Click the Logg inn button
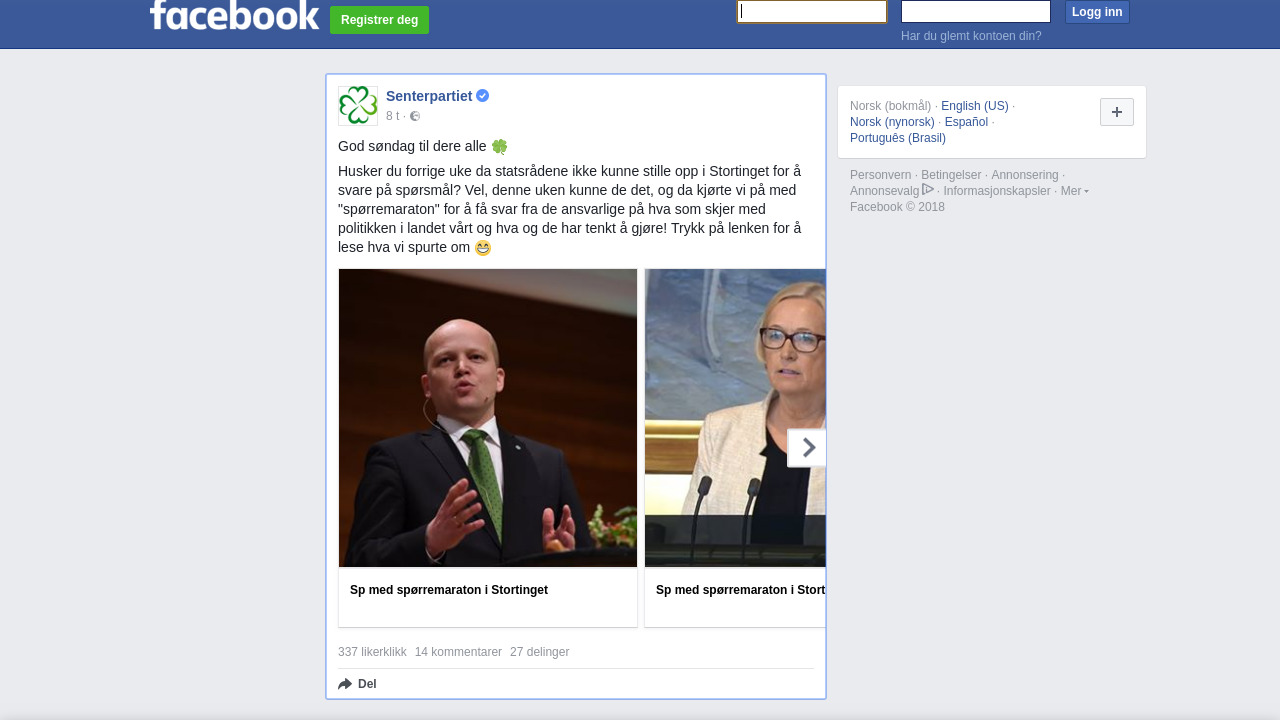 (x=1097, y=12)
